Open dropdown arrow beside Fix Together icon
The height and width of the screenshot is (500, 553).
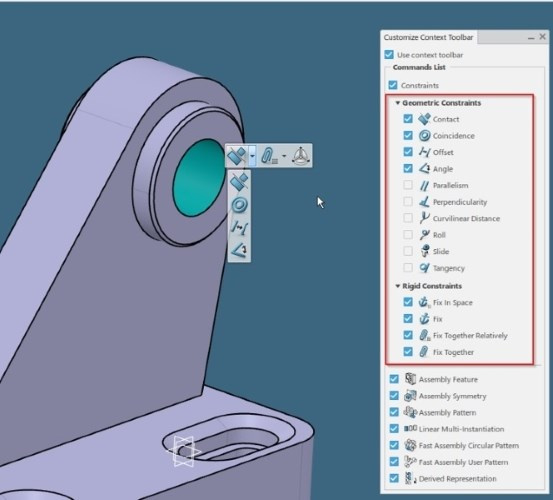[284, 156]
